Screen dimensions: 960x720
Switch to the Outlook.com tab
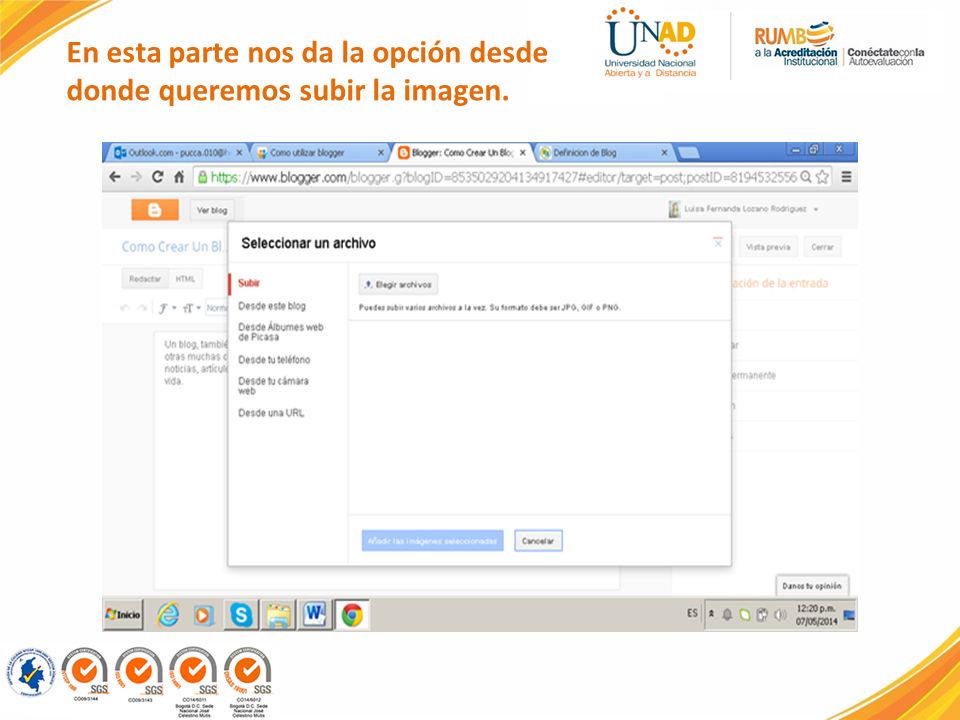pos(176,152)
